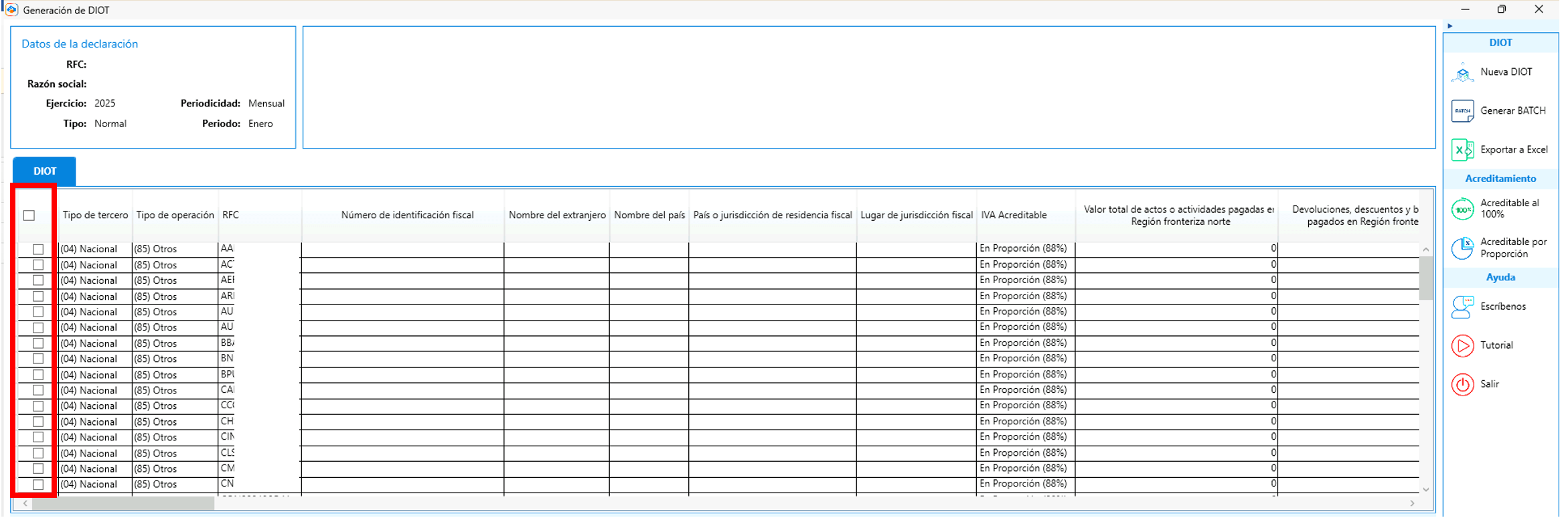Play the Tutorial icon

[1462, 346]
